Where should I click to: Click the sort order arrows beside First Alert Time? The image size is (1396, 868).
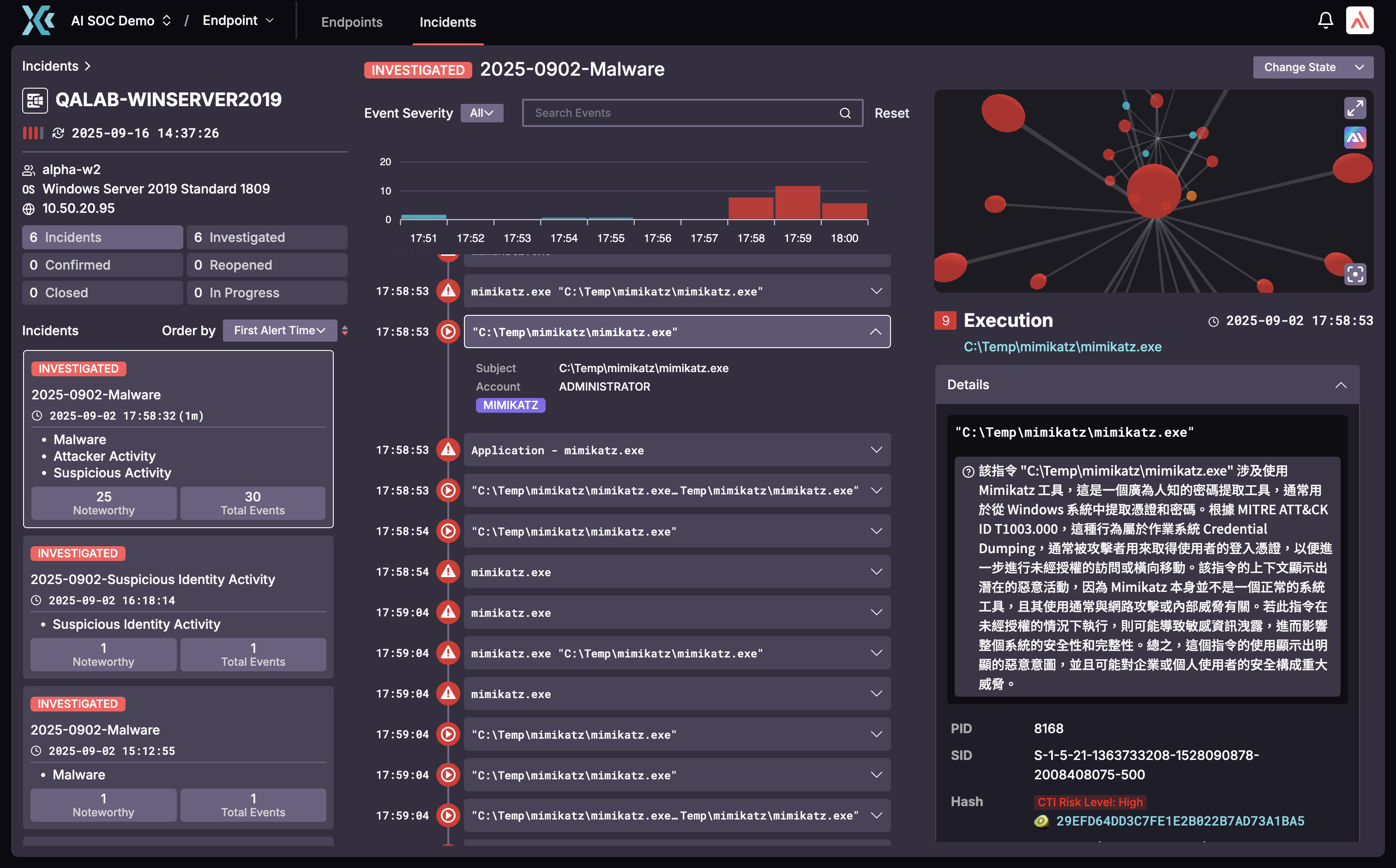(345, 330)
